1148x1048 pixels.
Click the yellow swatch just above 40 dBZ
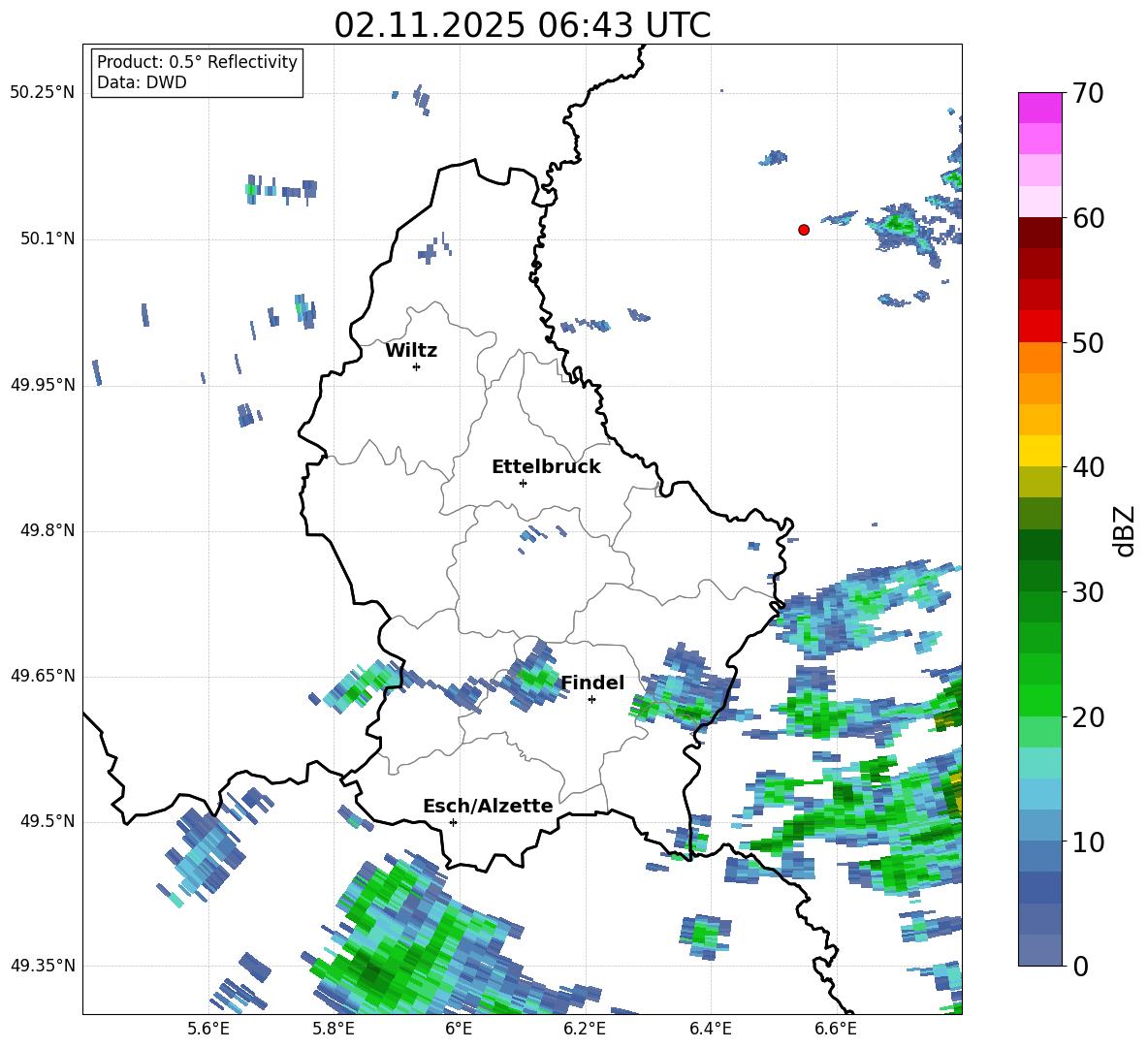(x=1039, y=451)
